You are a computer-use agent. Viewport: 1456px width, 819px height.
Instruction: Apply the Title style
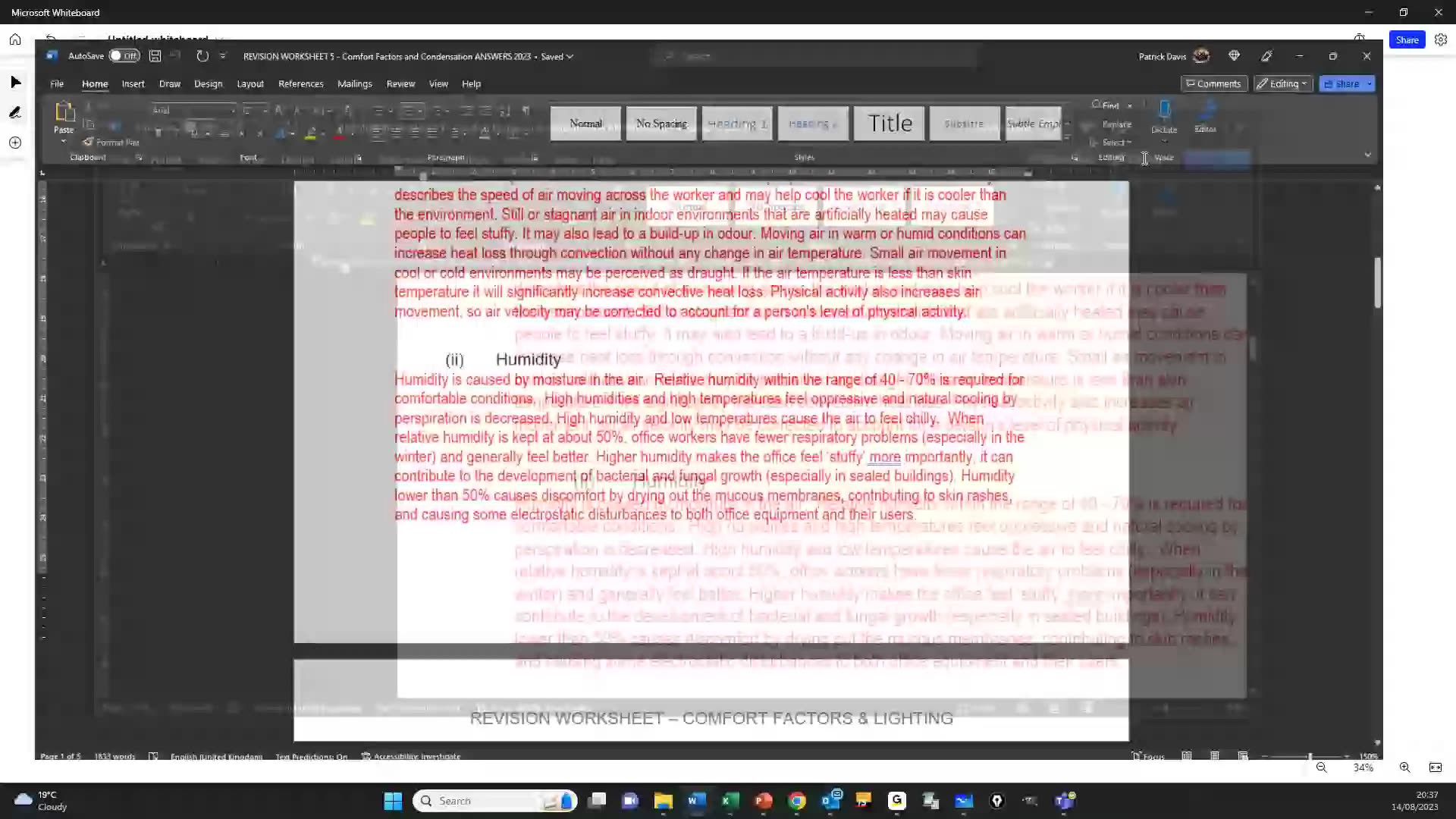[889, 123]
